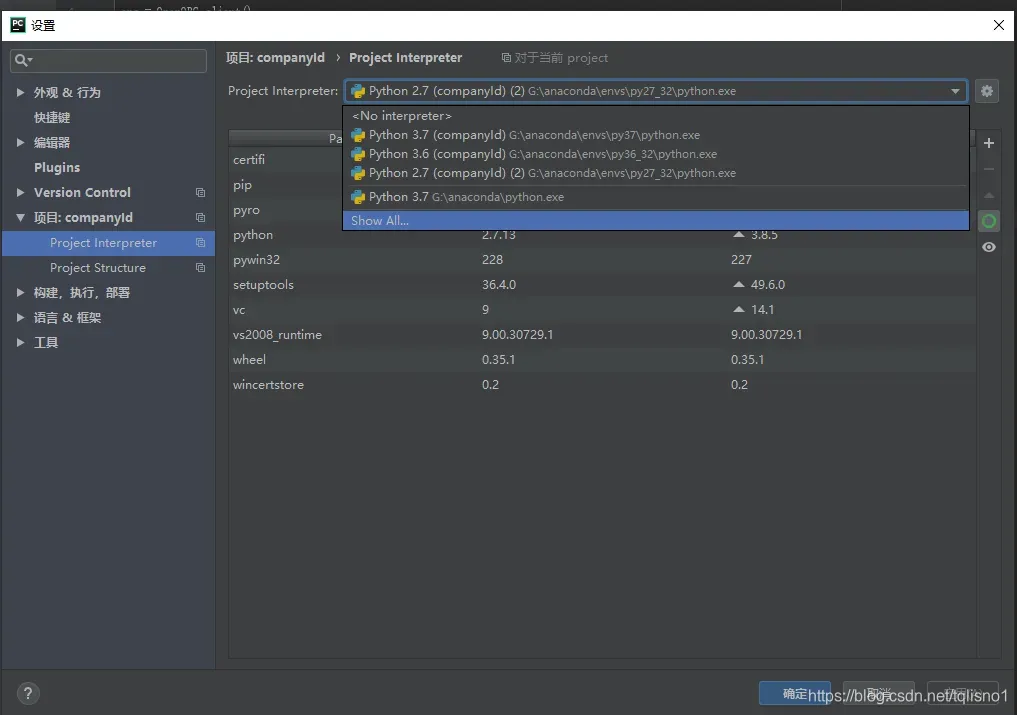The width and height of the screenshot is (1017, 715).
Task: Click the project-level icon beside 项目: companyId
Action: [x=200, y=217]
